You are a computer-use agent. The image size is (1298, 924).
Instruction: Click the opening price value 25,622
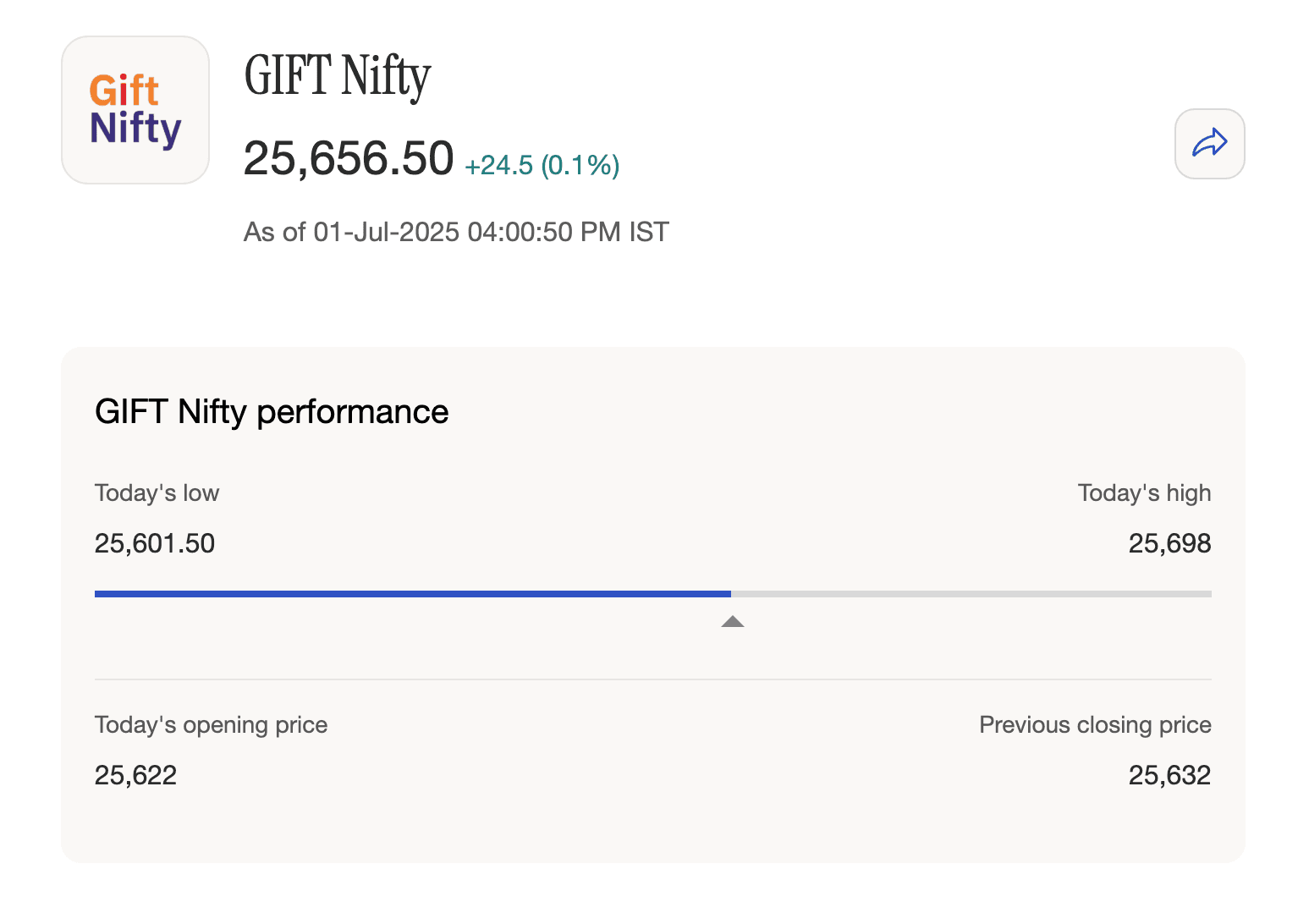pos(135,775)
